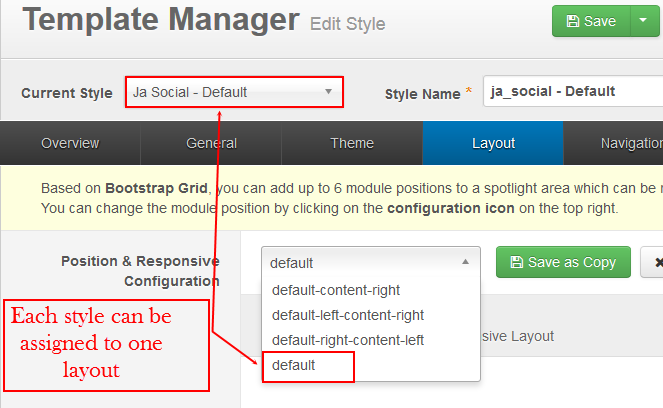Image resolution: width=663 pixels, height=408 pixels.
Task: Click the Save as Copy button
Action: [x=563, y=262]
